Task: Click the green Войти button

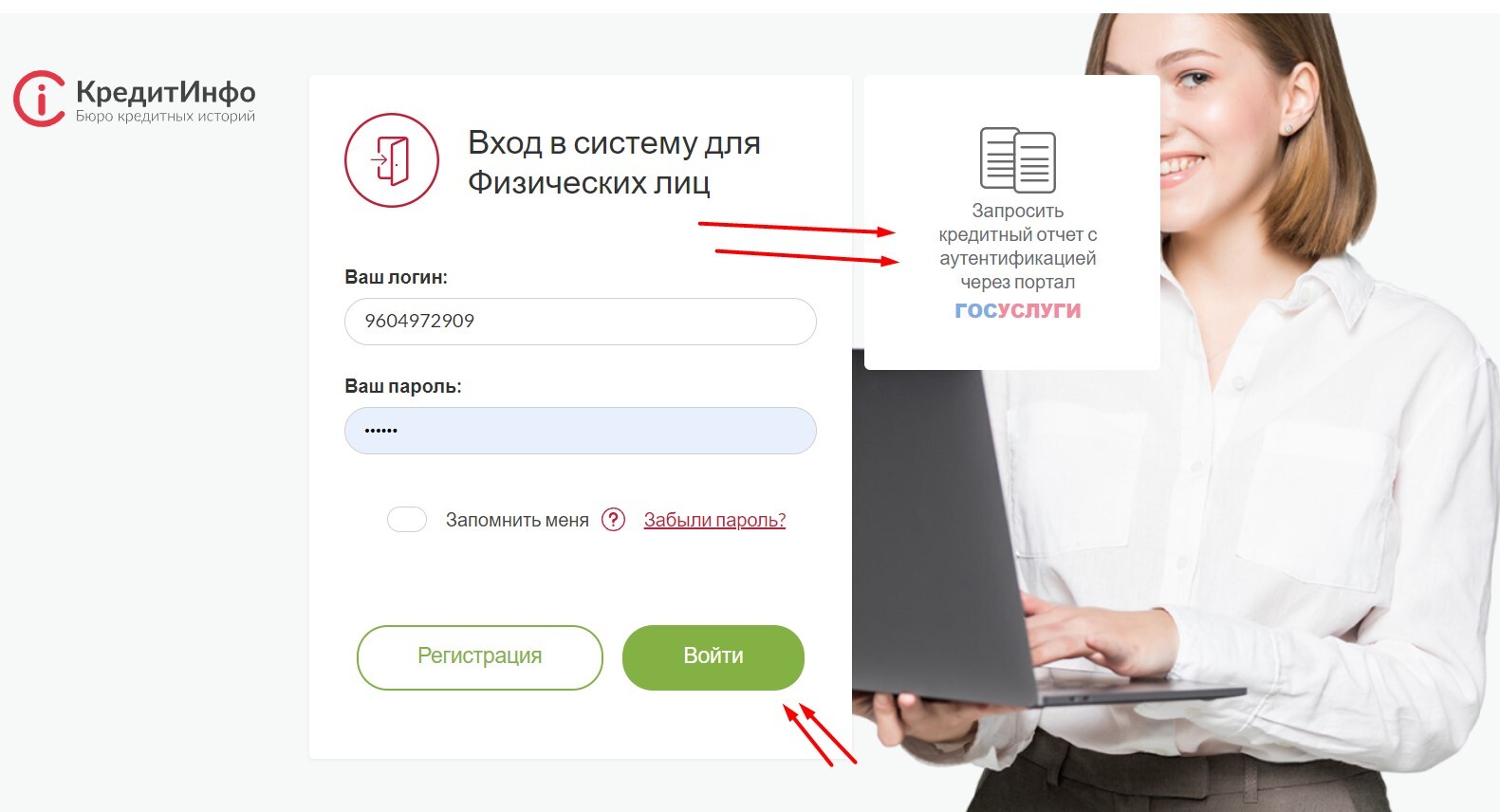Action: pos(713,657)
